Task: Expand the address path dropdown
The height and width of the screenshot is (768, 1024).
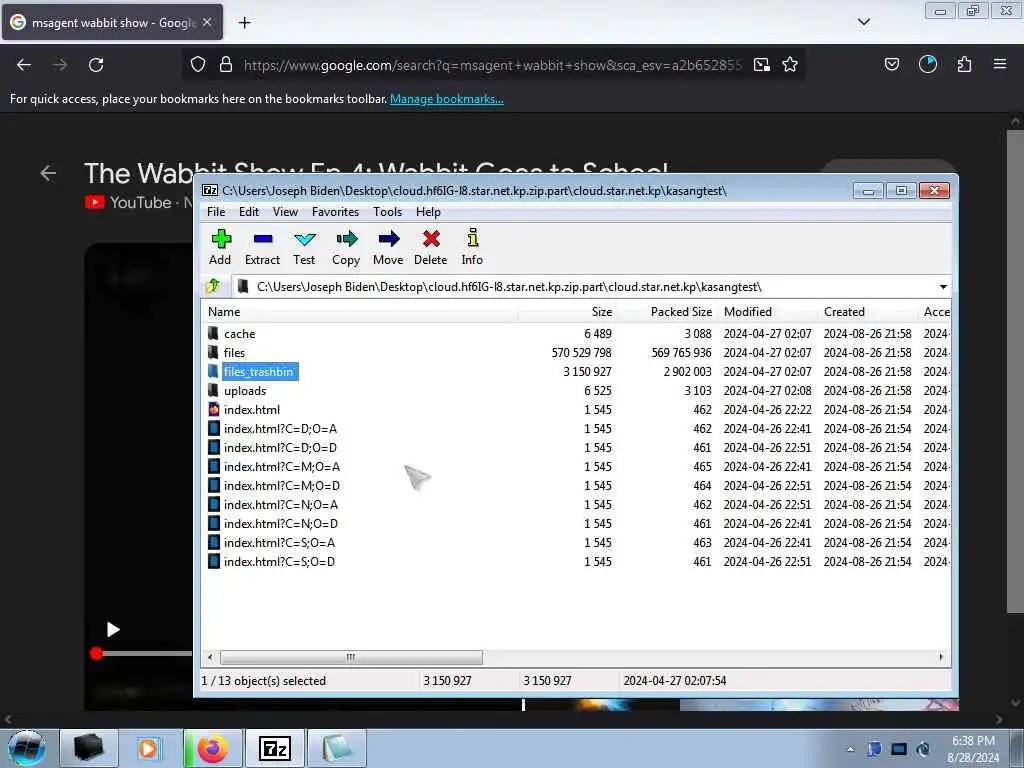Action: 943,287
